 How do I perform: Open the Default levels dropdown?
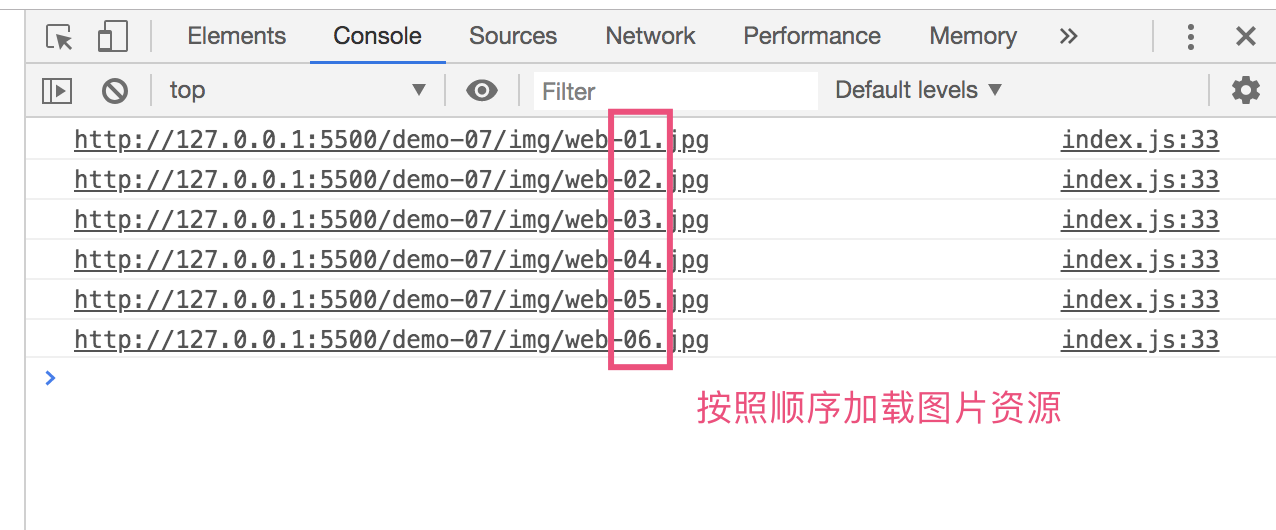918,90
